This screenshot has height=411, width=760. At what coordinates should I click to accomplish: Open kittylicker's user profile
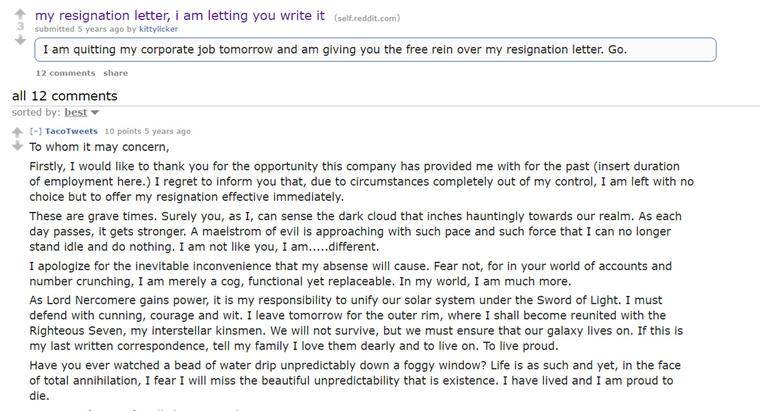pos(158,29)
